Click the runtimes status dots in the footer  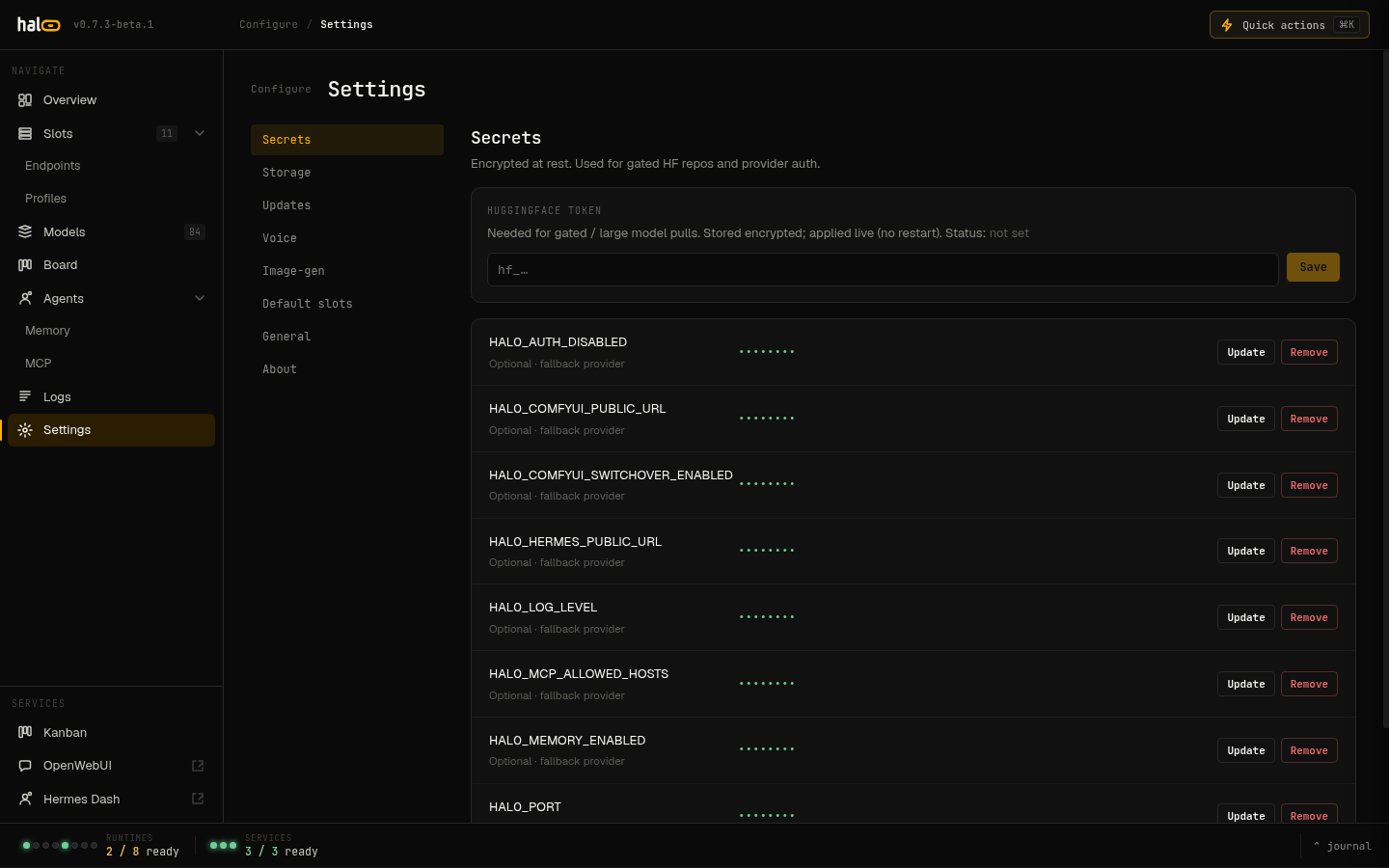click(x=60, y=846)
